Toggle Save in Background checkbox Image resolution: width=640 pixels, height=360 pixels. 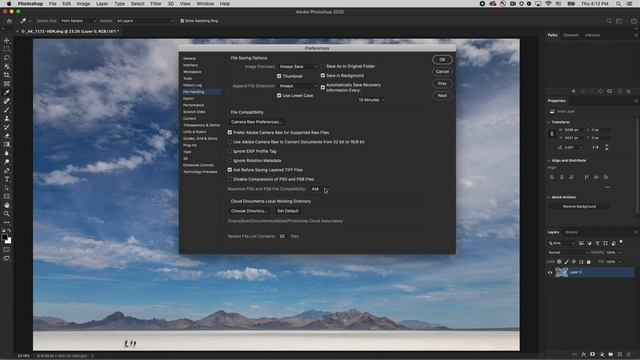323,76
